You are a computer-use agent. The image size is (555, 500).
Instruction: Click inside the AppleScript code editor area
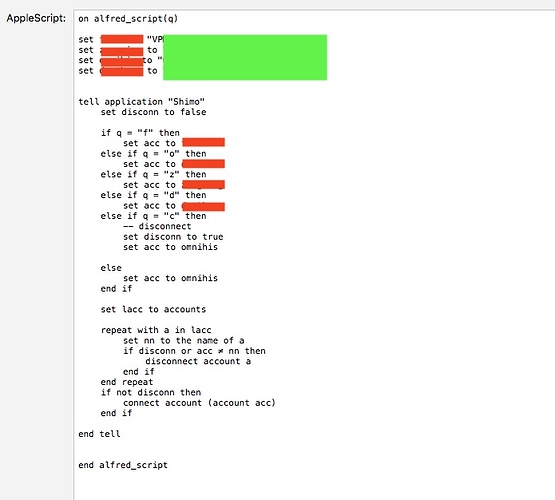coord(314,255)
